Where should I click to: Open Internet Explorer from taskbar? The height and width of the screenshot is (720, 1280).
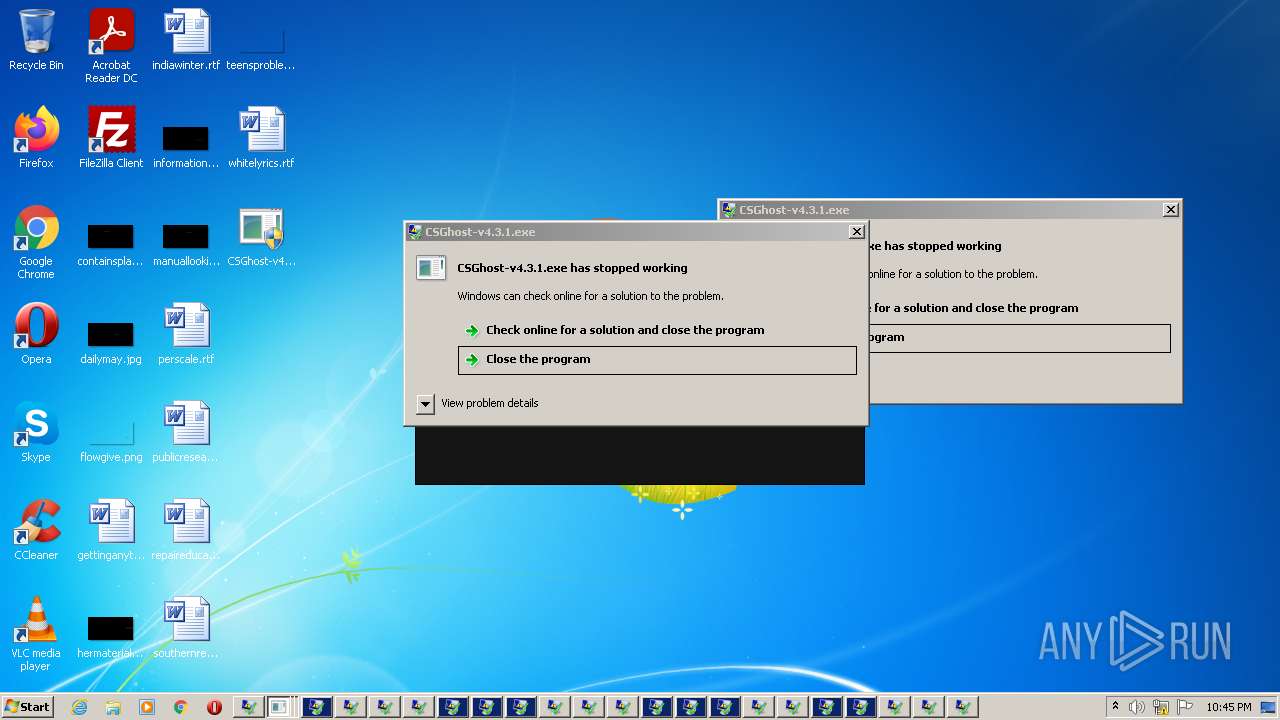click(x=79, y=707)
